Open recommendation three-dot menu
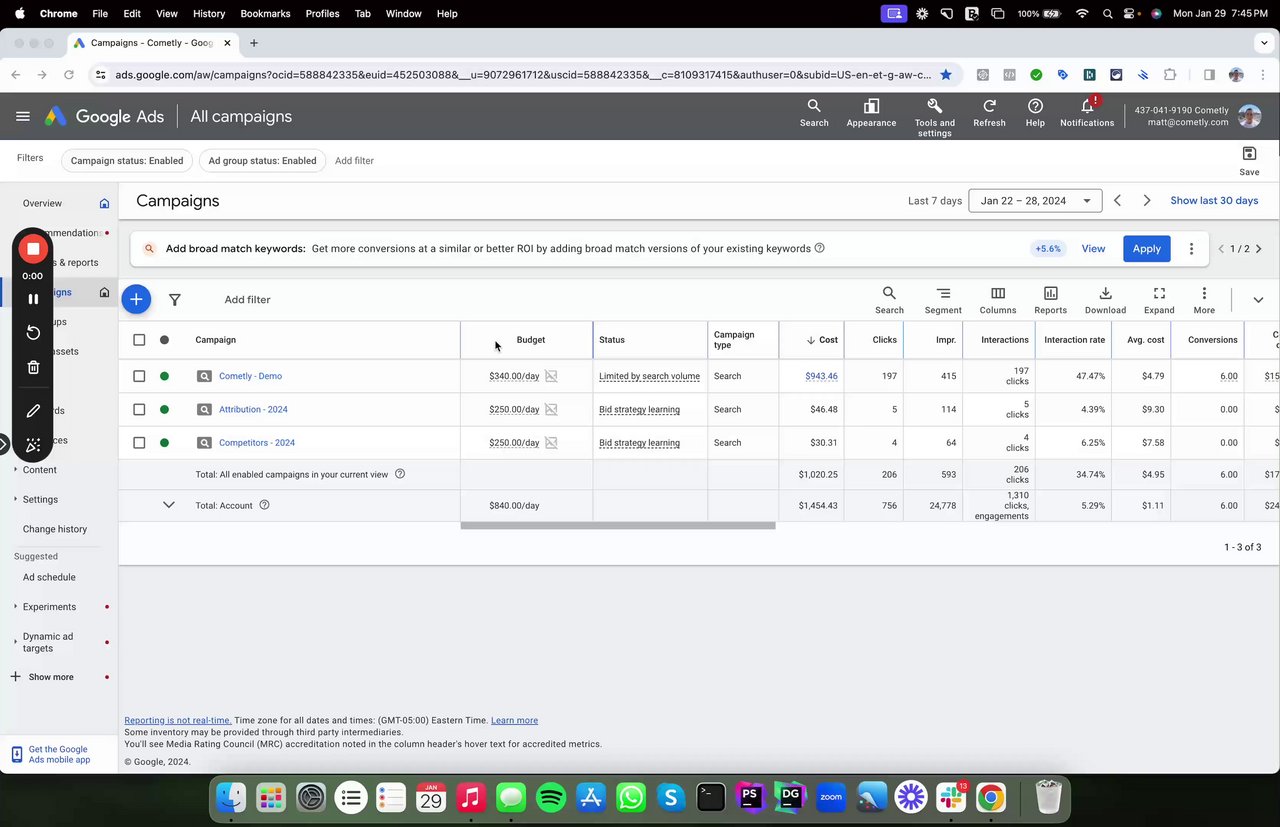 [1191, 248]
